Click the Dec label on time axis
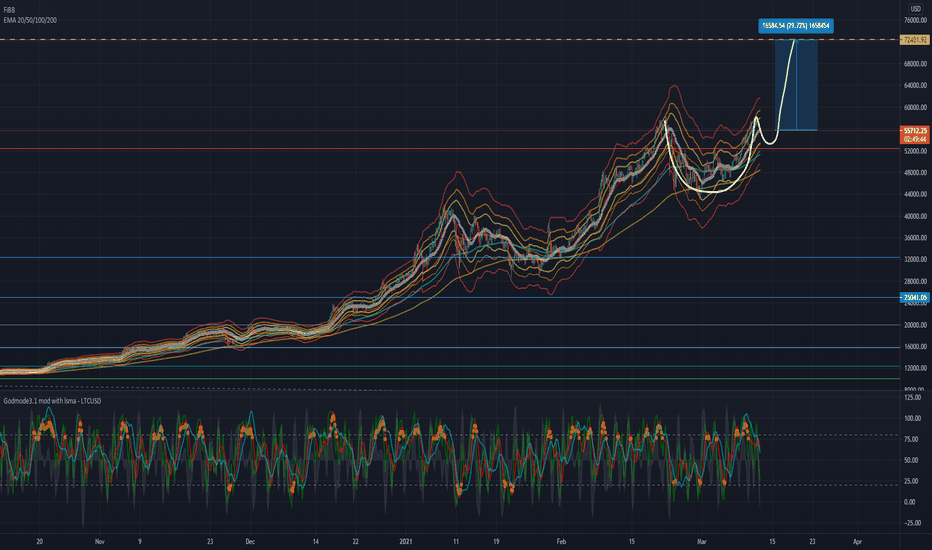The width and height of the screenshot is (932, 550). coord(250,542)
